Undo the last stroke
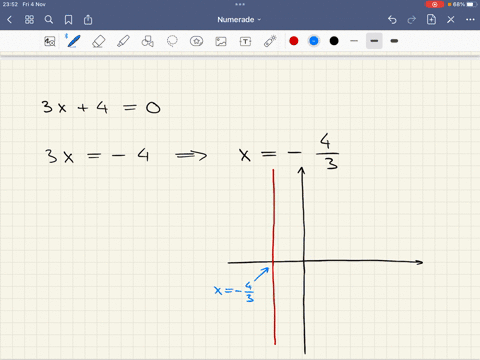Viewport: 480px width, 360px height. 392,20
